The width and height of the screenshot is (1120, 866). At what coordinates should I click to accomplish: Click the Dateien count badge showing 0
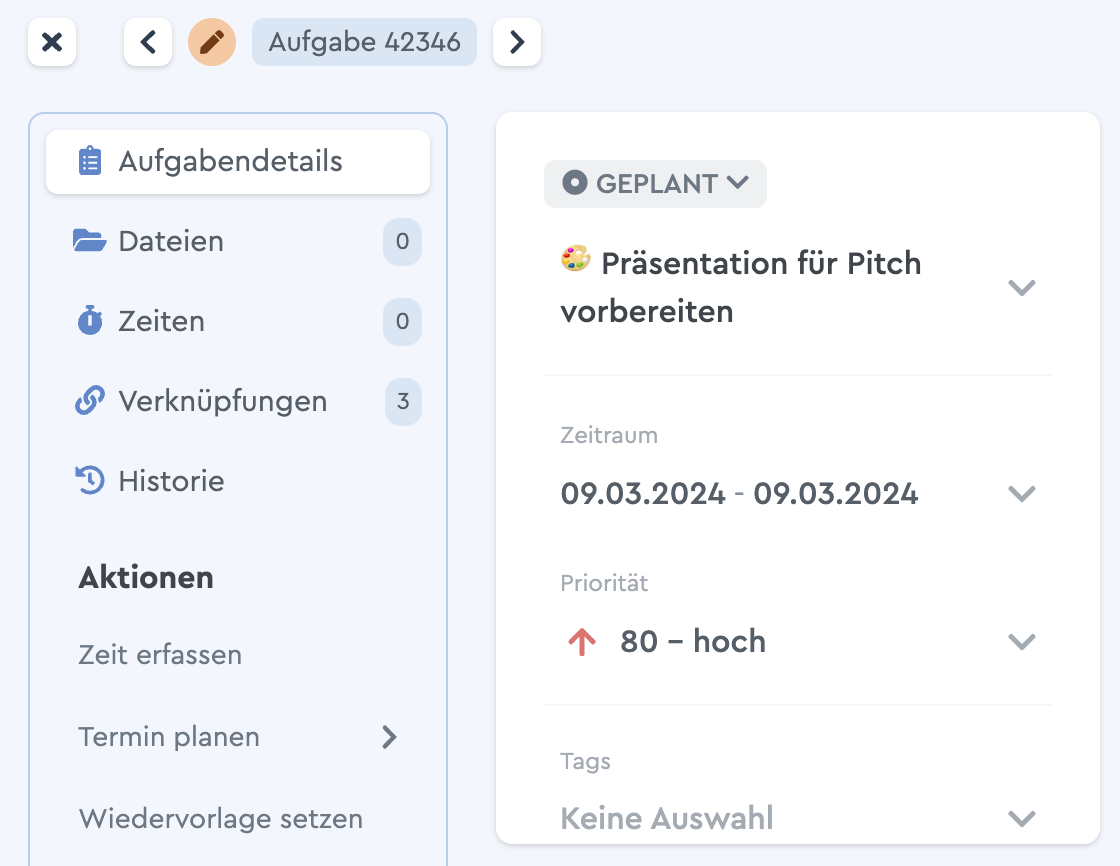(x=403, y=242)
